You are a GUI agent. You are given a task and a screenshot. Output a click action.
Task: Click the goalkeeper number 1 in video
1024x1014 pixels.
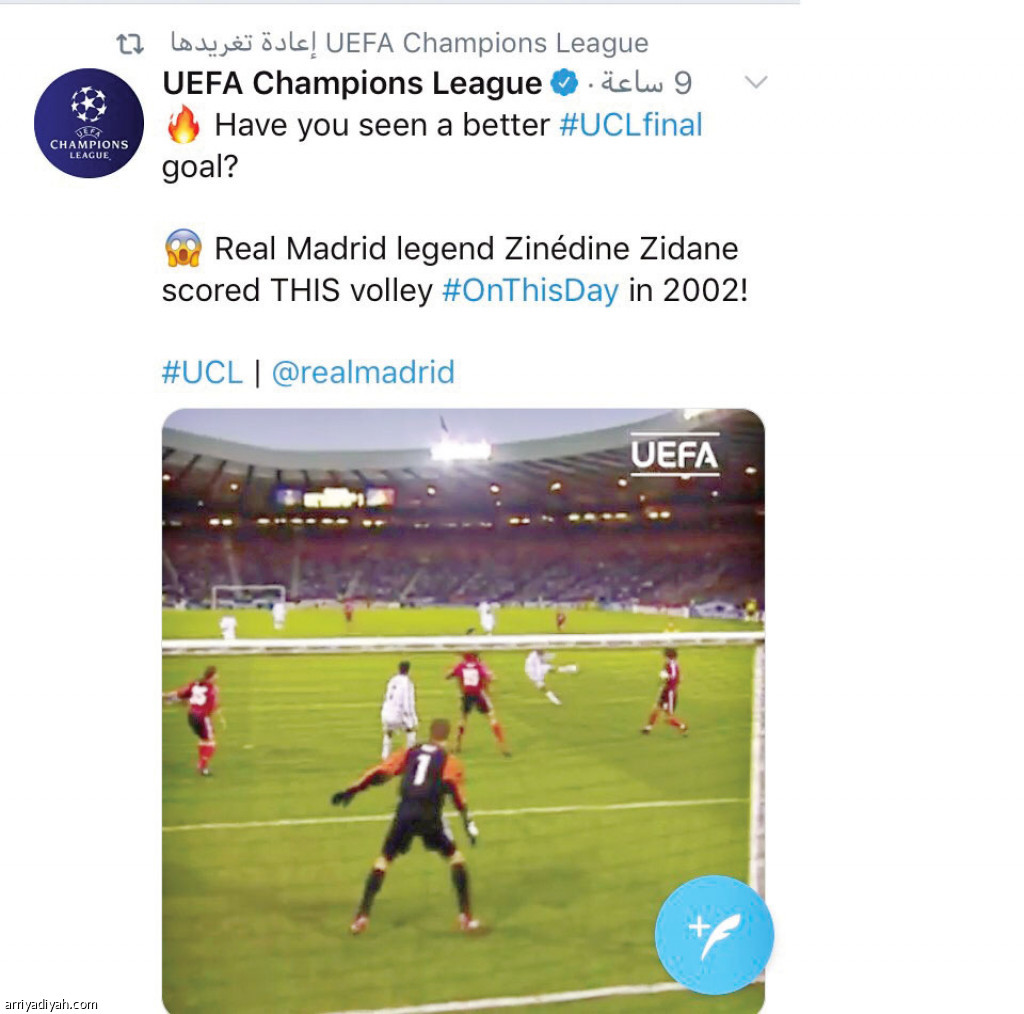coord(422,769)
